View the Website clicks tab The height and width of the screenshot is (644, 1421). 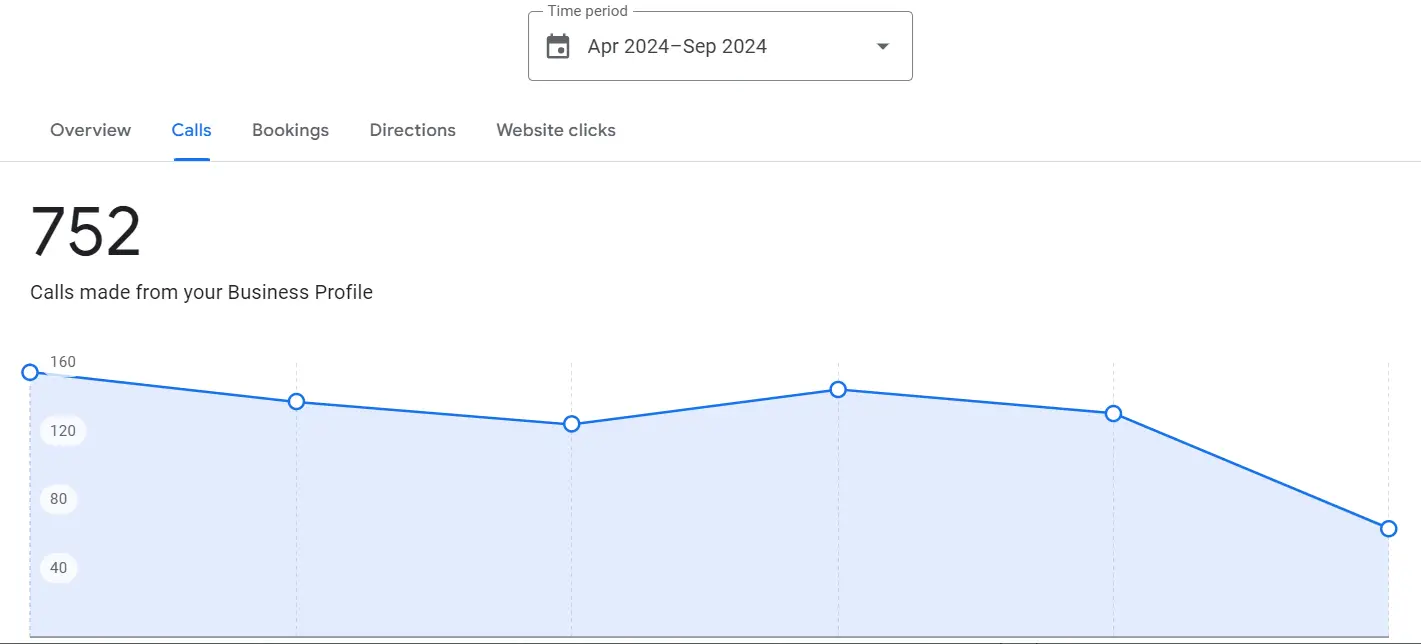556,130
